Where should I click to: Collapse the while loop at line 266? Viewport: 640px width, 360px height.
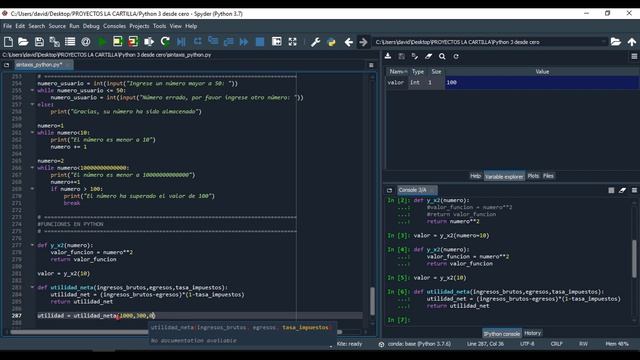coord(32,167)
